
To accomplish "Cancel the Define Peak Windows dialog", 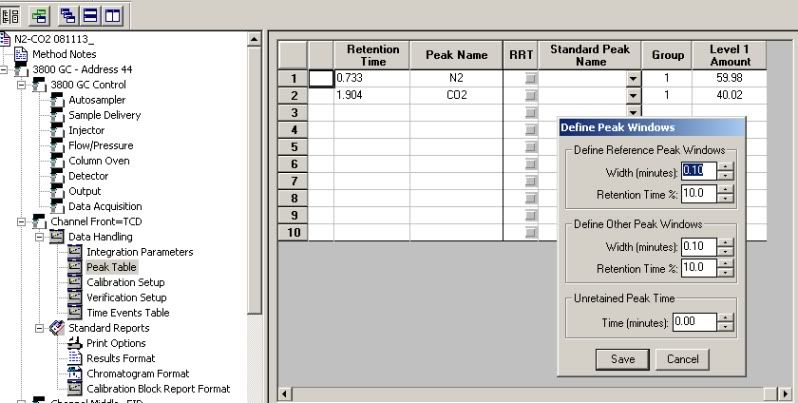I will point(681,358).
